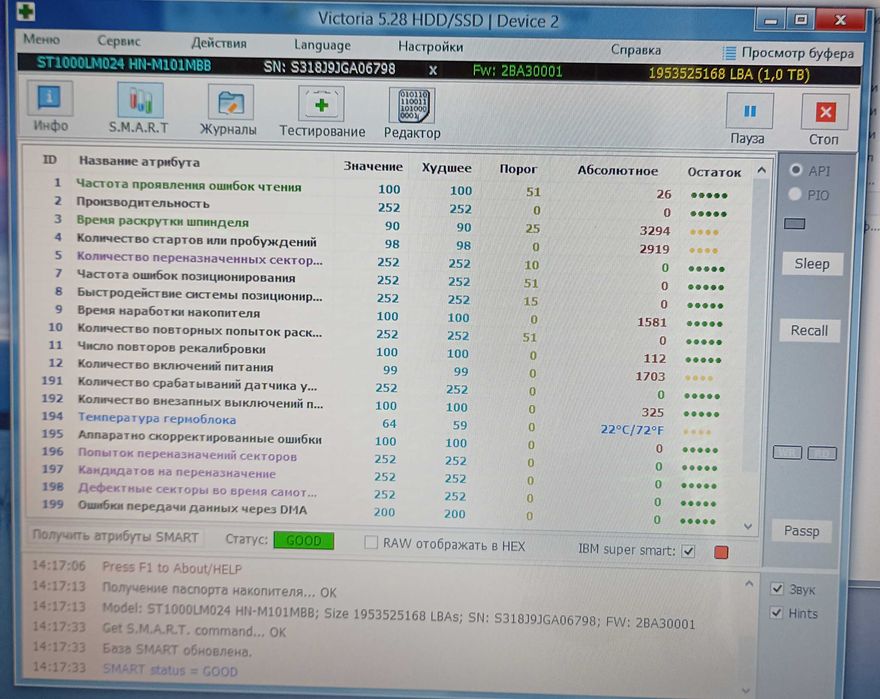Toggle the Hints checkbox
The height and width of the screenshot is (699, 880).
[x=776, y=613]
